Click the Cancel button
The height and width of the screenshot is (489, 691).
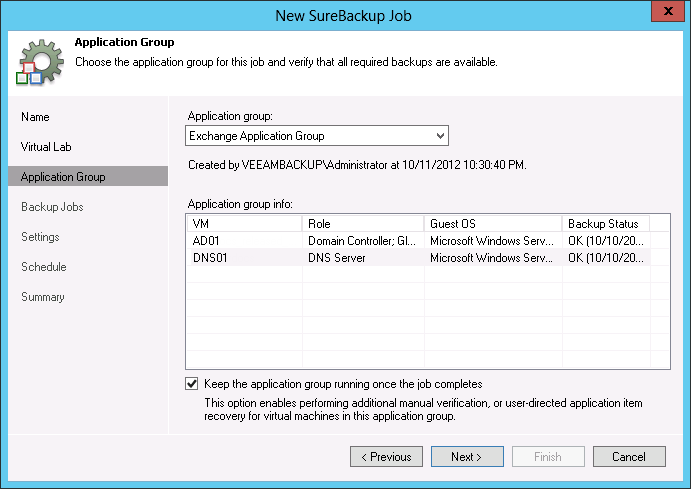pos(629,456)
